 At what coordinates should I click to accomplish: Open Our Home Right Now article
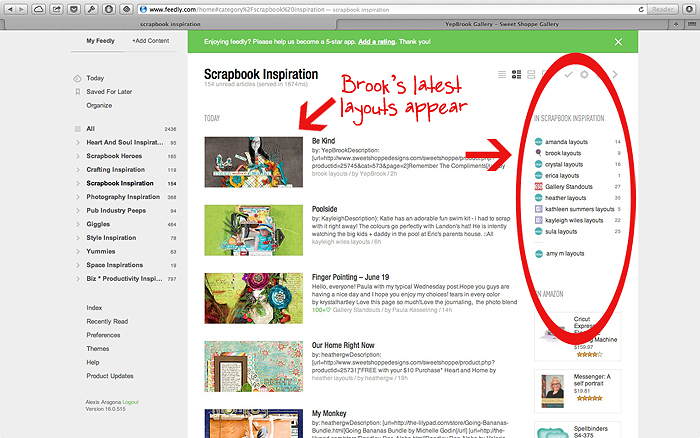pos(343,345)
